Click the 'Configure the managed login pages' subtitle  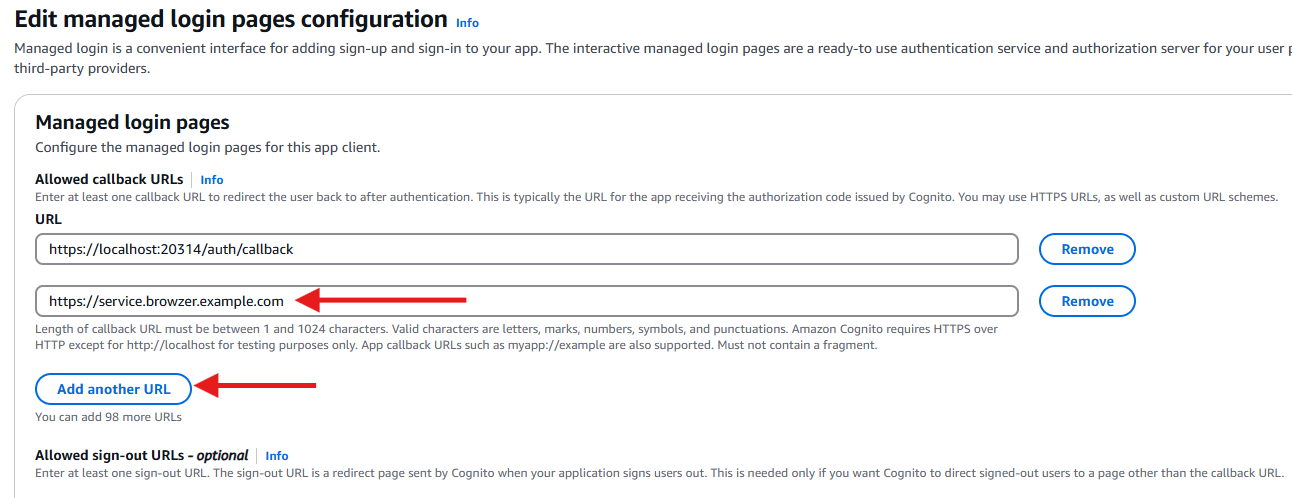click(207, 148)
